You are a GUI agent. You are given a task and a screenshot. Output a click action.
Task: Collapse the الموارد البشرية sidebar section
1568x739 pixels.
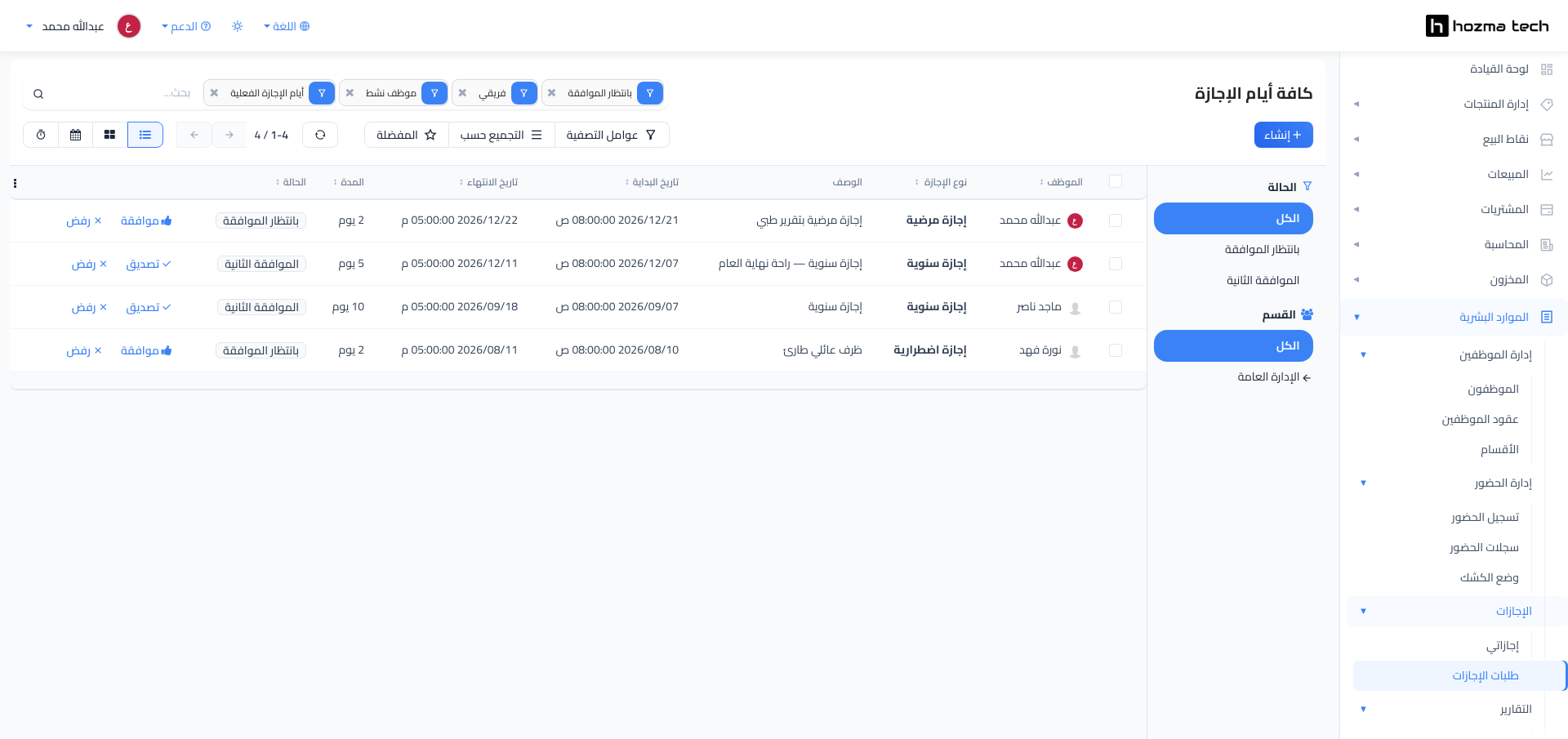click(x=1356, y=317)
